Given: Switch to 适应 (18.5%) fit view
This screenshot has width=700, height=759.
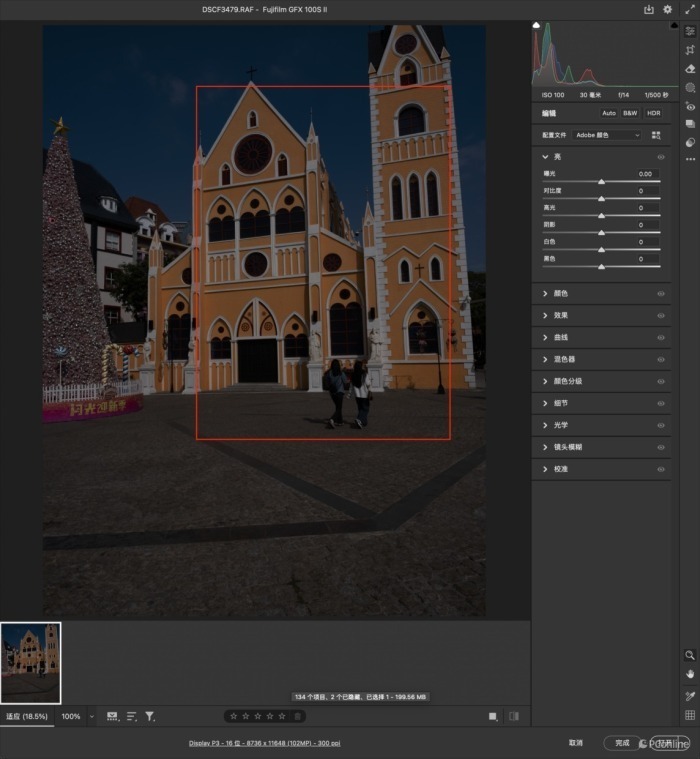Looking at the screenshot, I should tap(27, 716).
